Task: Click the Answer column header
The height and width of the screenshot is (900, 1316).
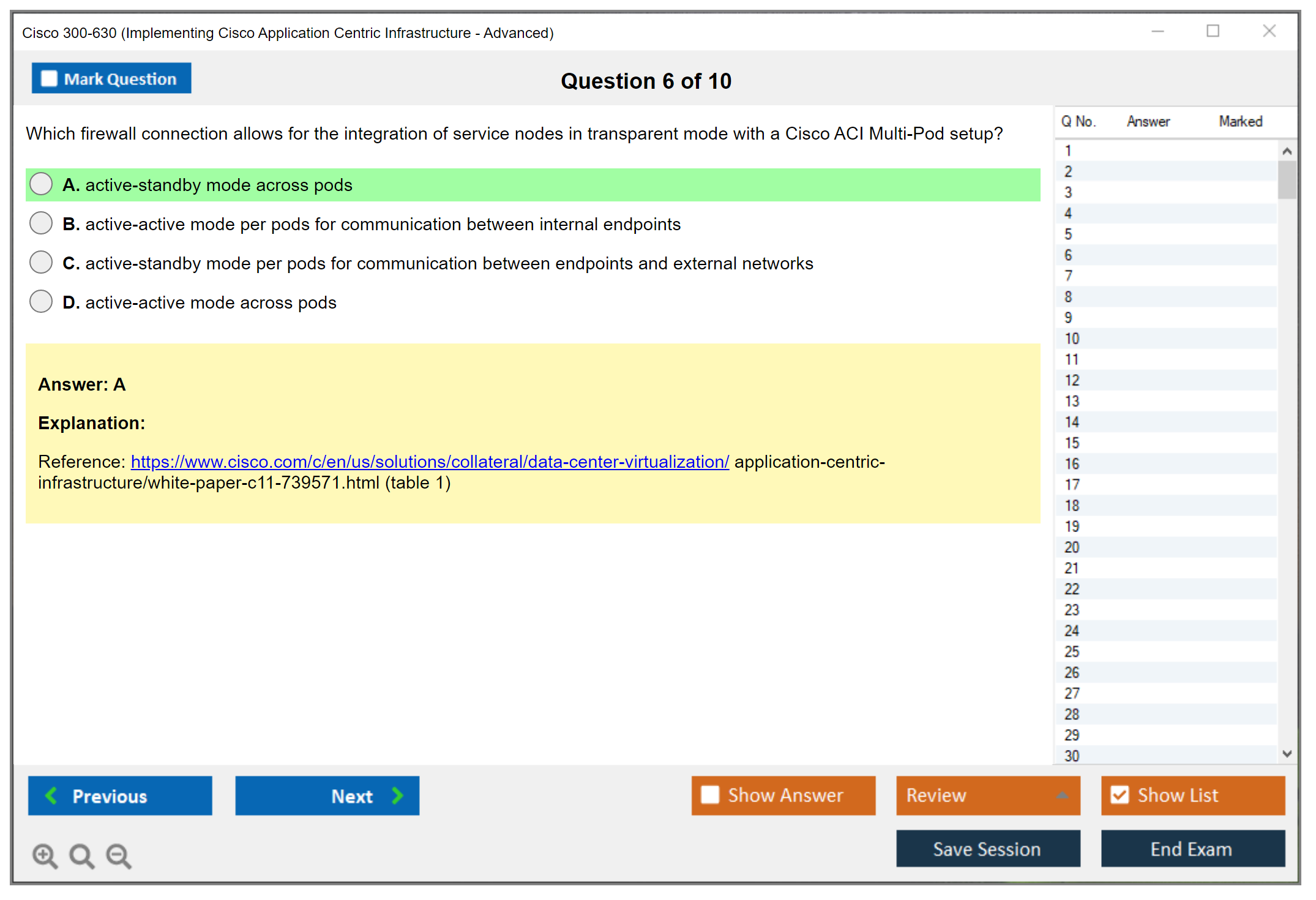Action: coord(1148,121)
